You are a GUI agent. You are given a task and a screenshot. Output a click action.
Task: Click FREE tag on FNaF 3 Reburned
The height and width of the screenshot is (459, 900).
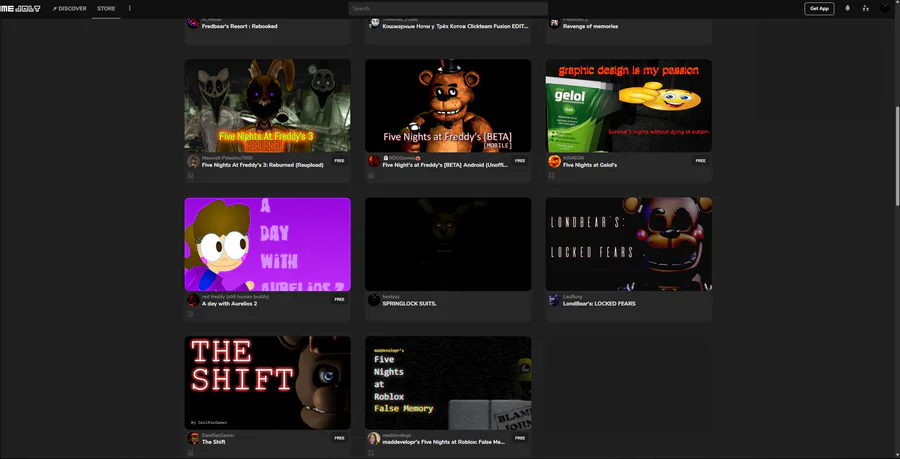point(340,161)
